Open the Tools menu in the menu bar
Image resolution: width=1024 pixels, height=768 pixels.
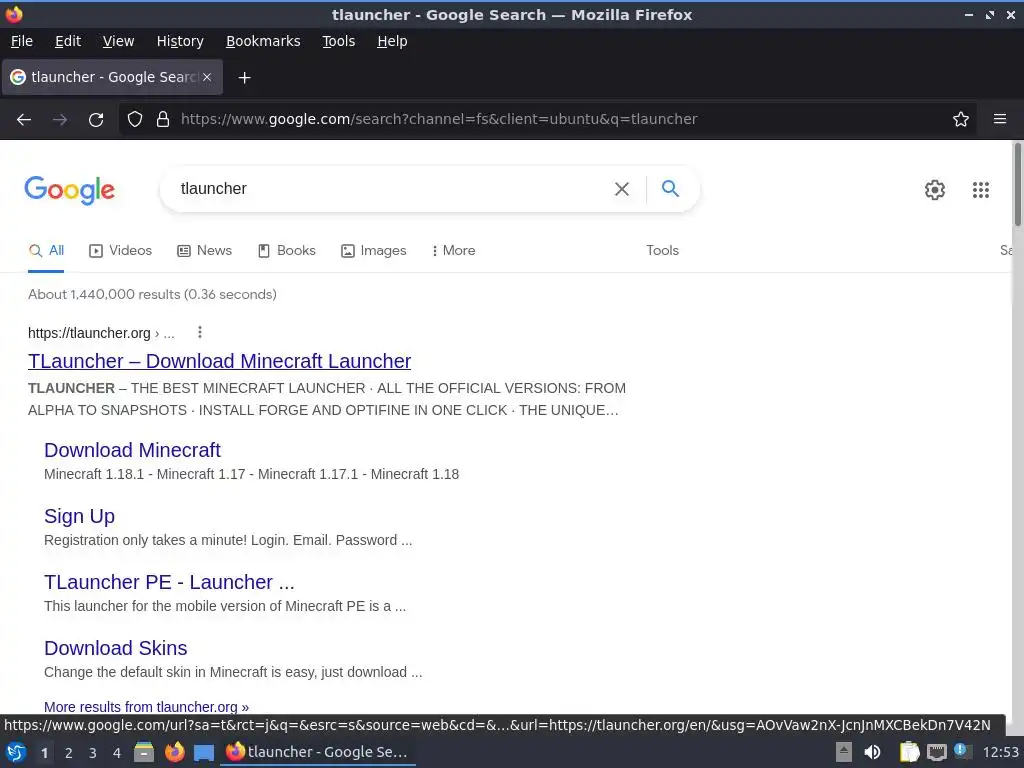[338, 41]
